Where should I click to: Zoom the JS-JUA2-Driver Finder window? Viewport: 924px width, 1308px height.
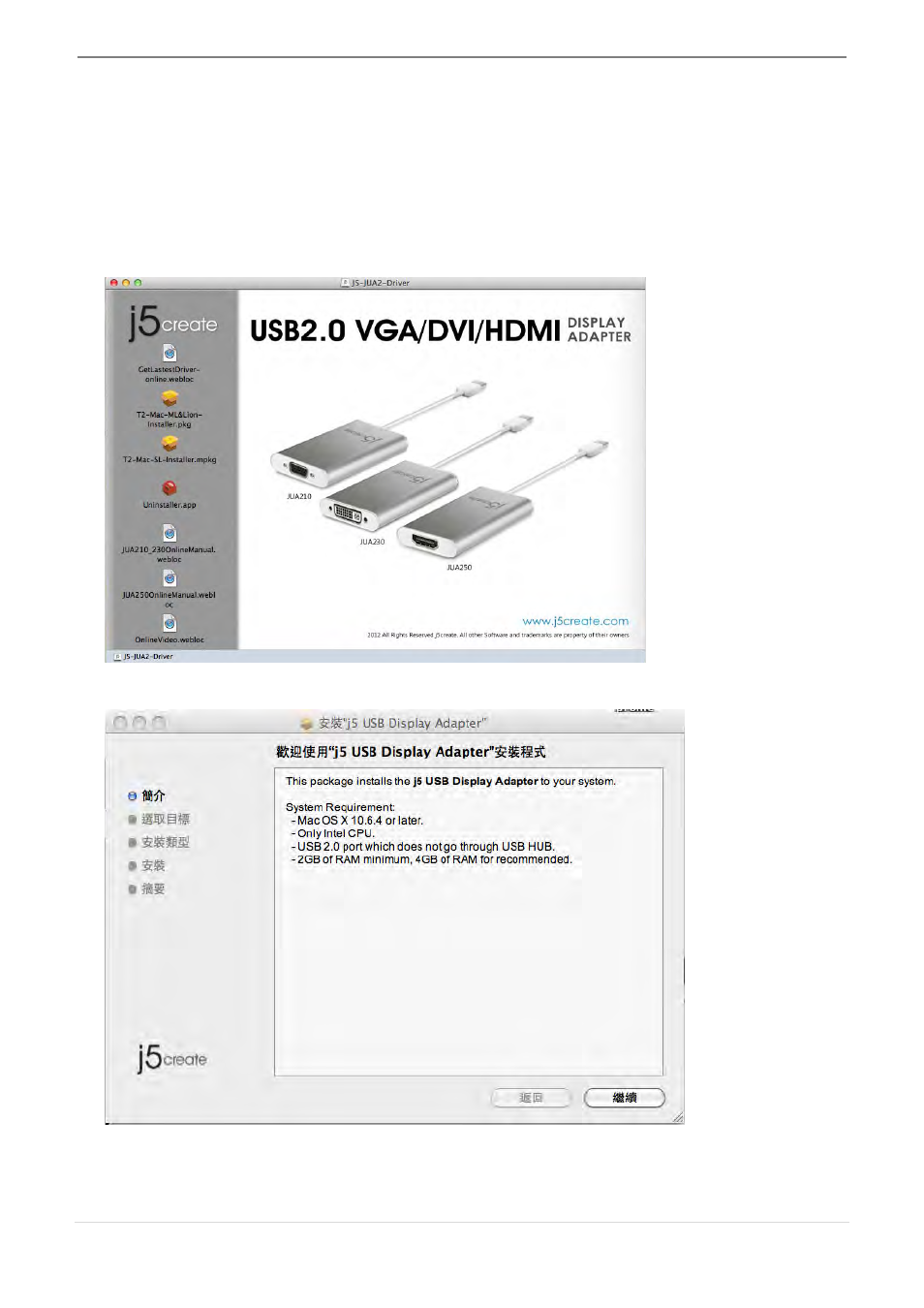coord(138,283)
